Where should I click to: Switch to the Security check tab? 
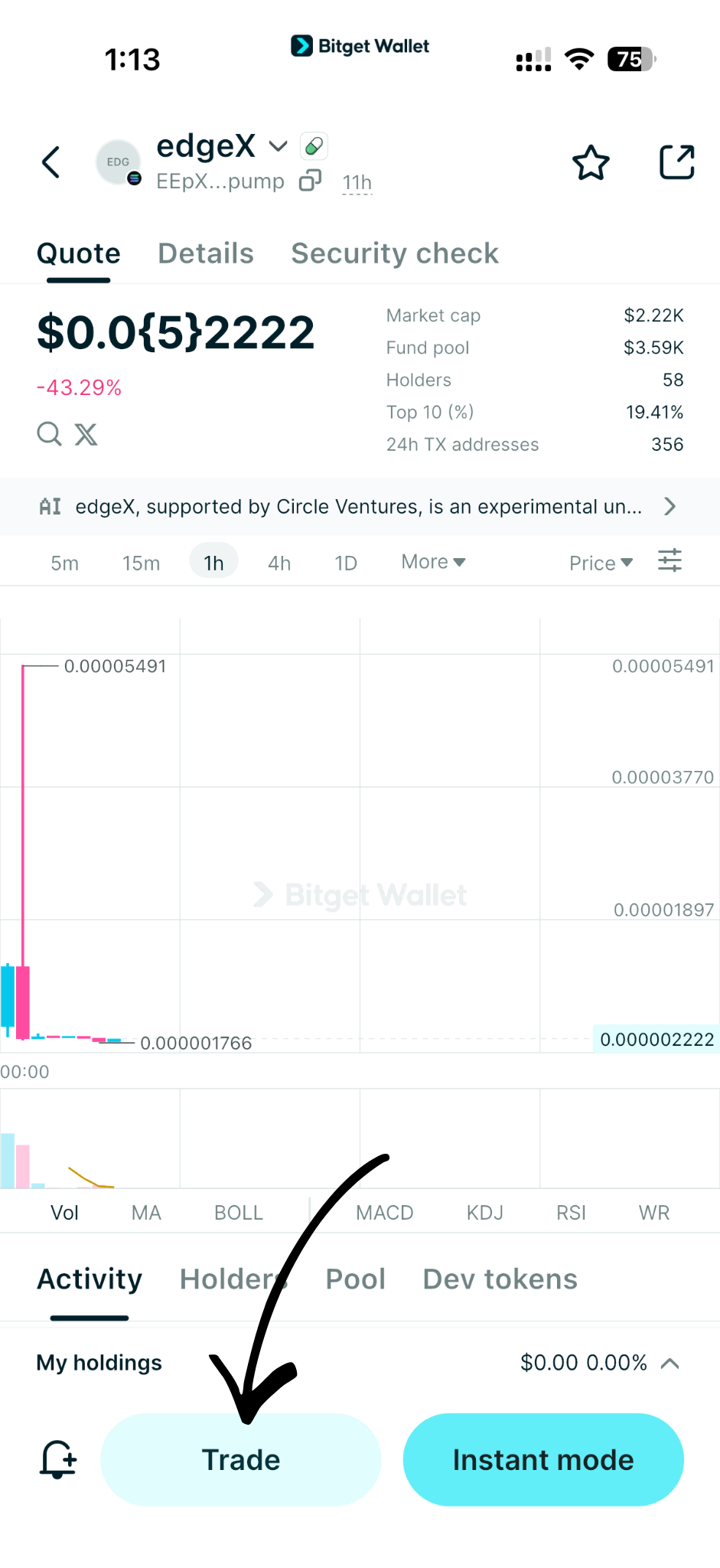[394, 253]
